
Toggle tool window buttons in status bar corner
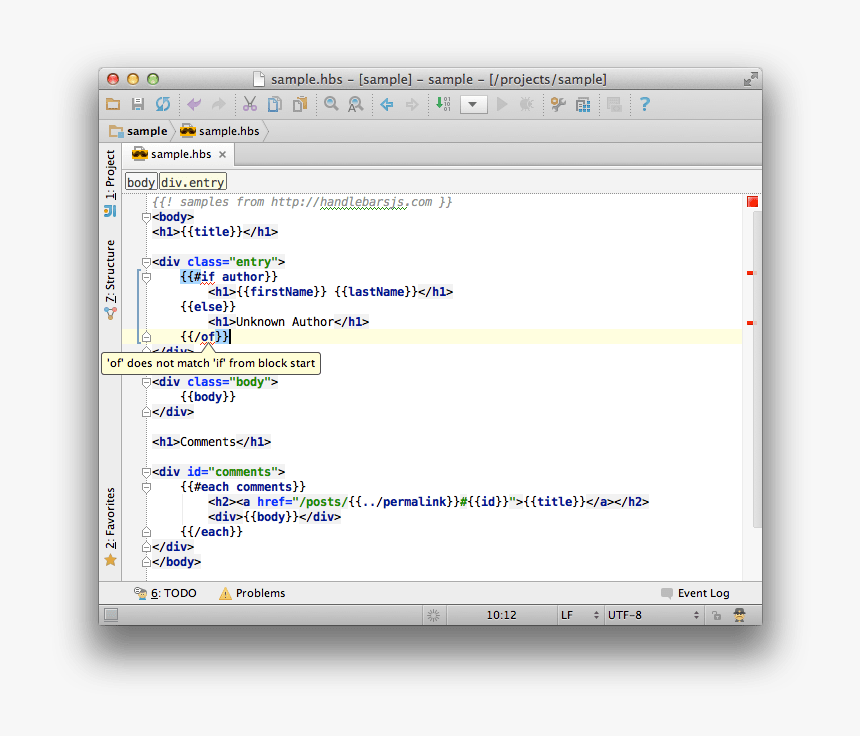[111, 615]
